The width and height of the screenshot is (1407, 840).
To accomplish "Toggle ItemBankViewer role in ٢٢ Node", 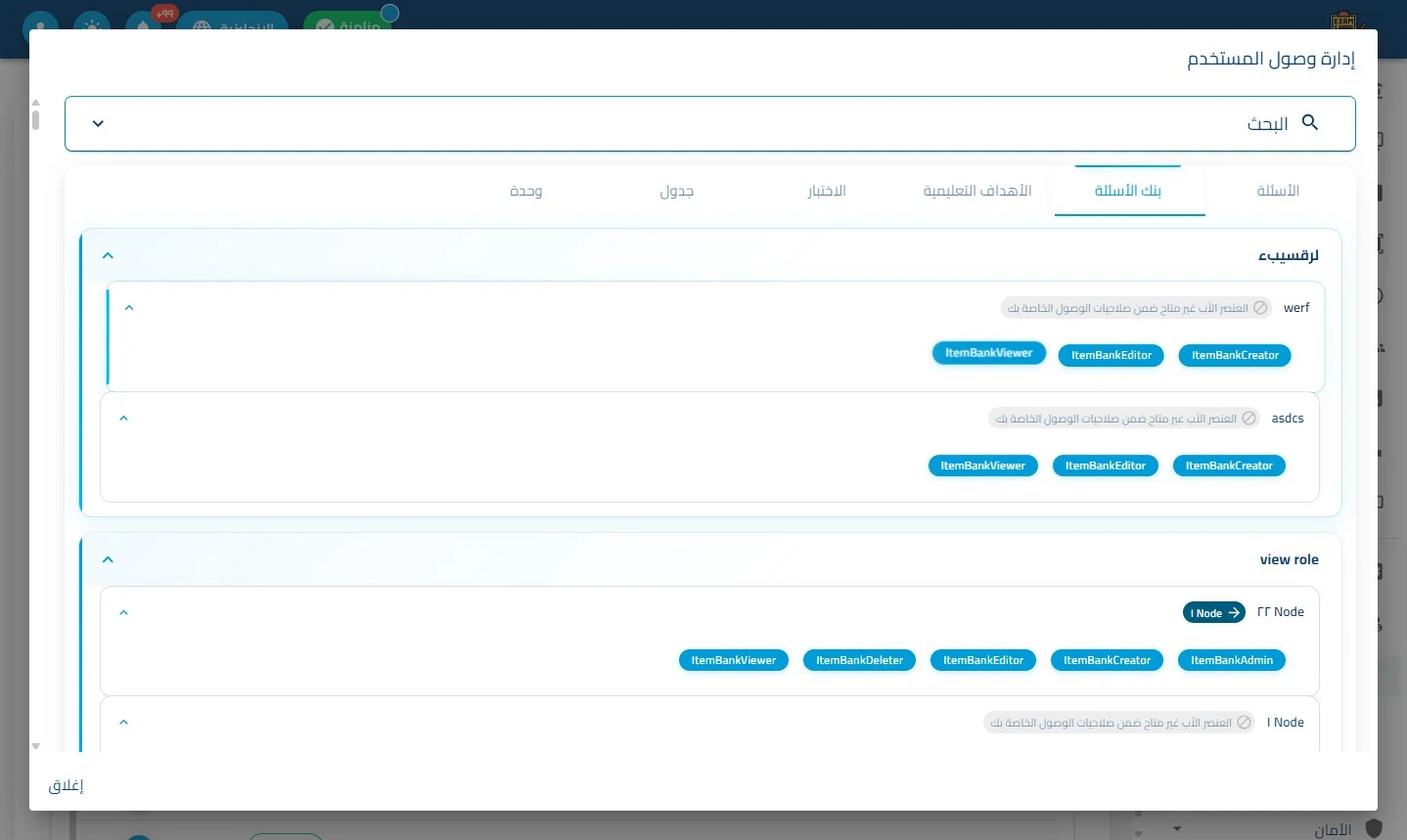I will [x=734, y=661].
